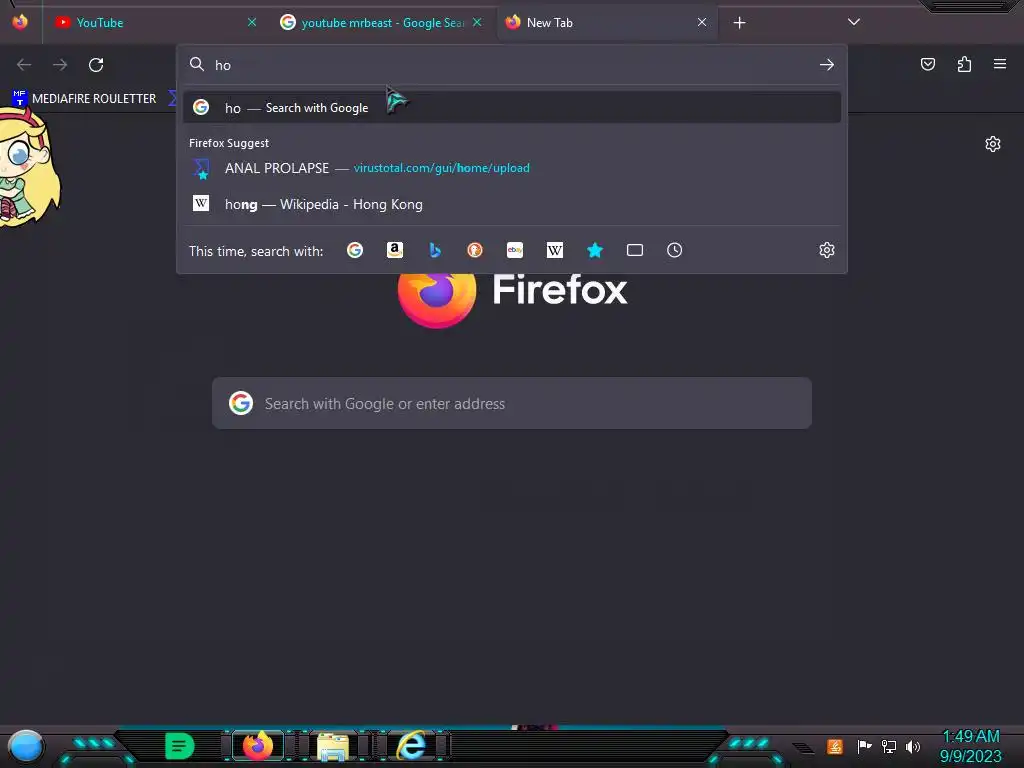Open search settings gear in dropdown
Screen dimensions: 1024x768
pyautogui.click(x=827, y=250)
